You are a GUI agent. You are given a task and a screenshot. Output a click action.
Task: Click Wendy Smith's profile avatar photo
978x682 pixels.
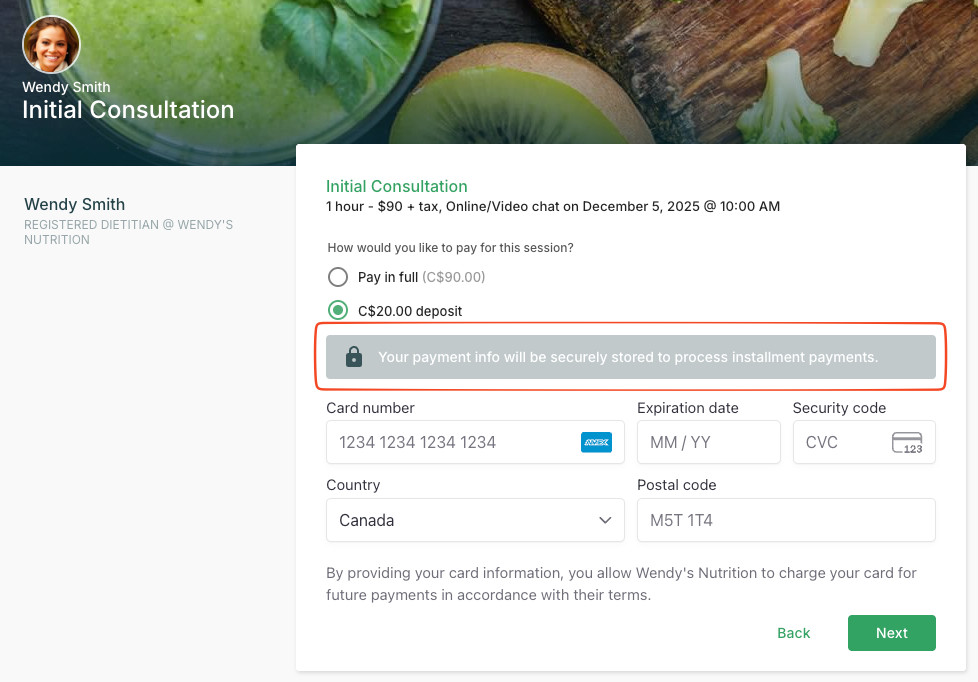(51, 45)
